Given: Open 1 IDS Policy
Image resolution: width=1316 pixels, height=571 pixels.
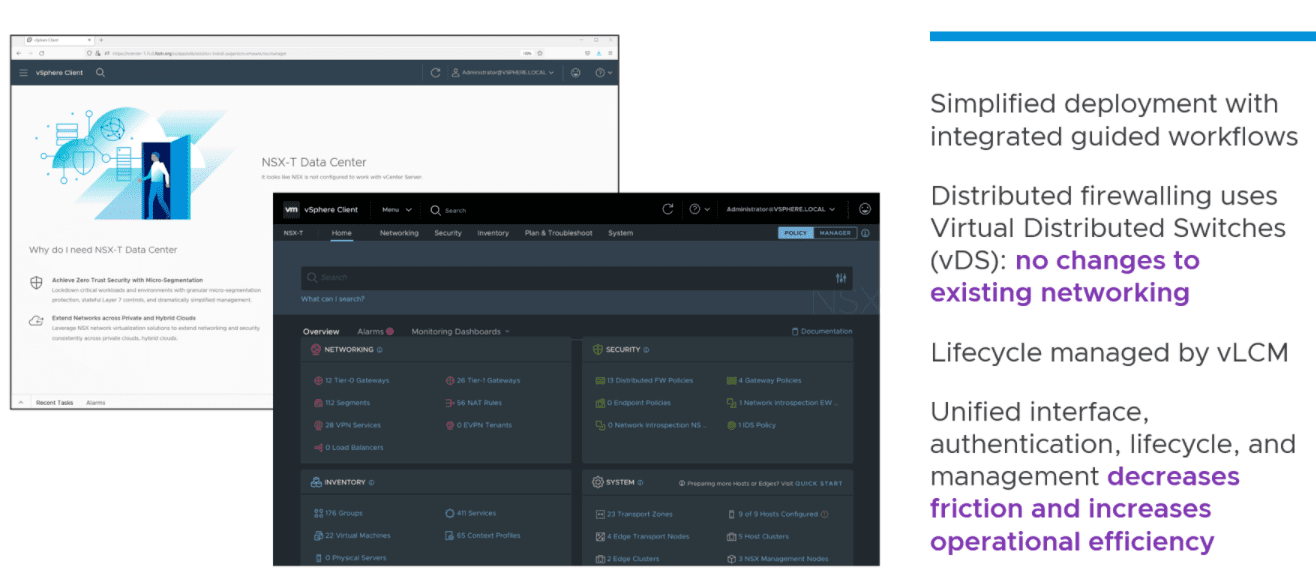Looking at the screenshot, I should pyautogui.click(x=751, y=425).
